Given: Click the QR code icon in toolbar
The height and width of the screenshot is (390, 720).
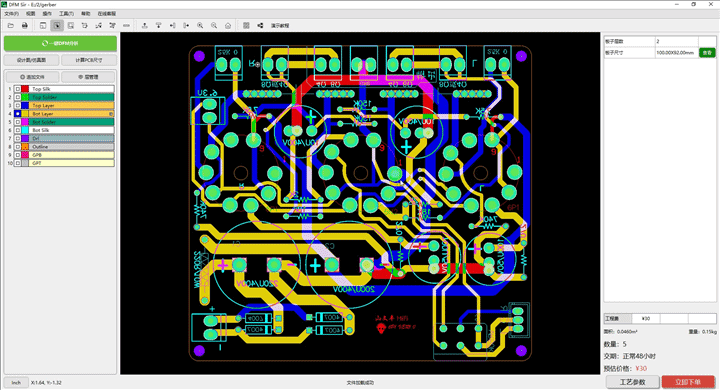Looking at the screenshot, I should [x=247, y=26].
